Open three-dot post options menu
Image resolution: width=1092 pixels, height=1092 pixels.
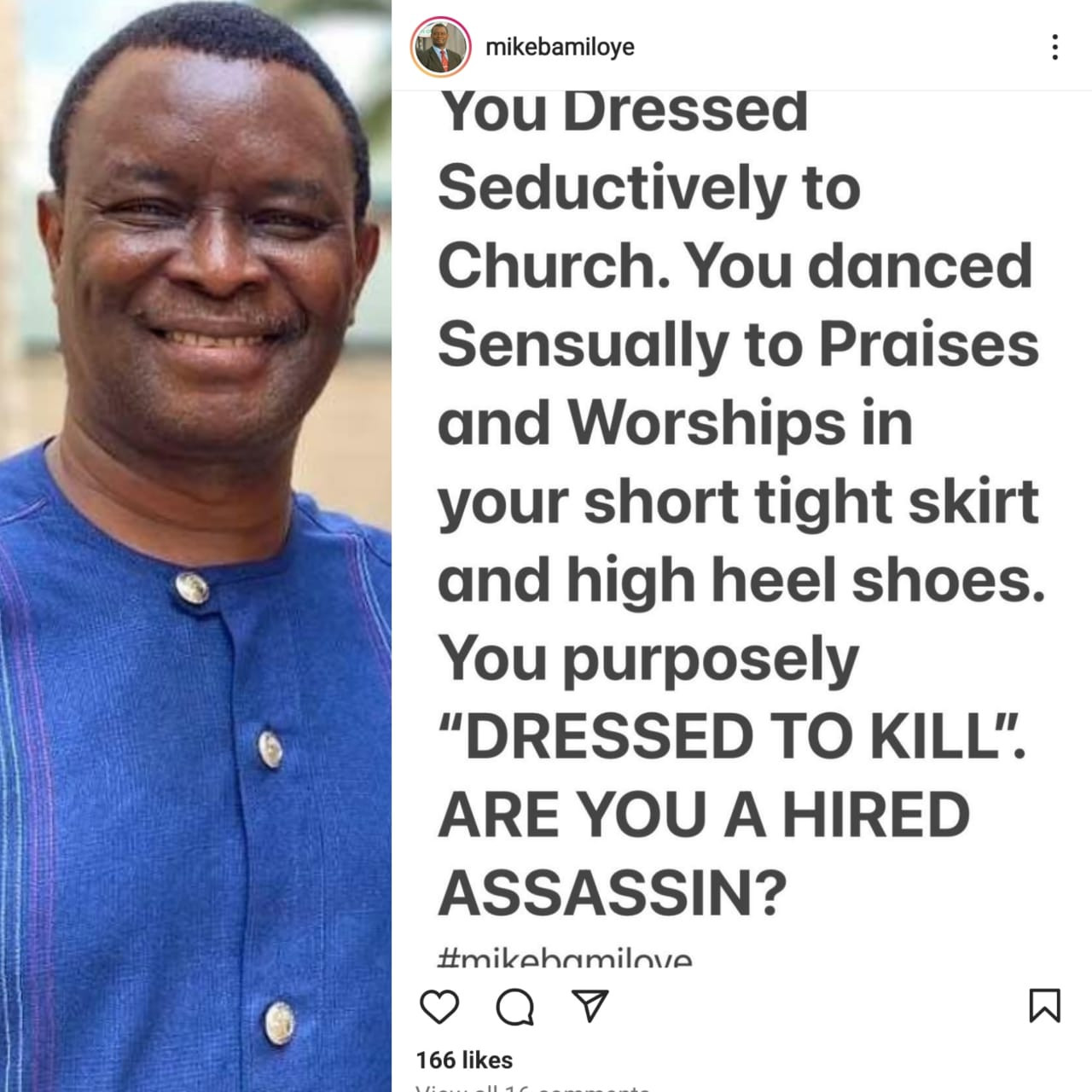tap(1055, 47)
